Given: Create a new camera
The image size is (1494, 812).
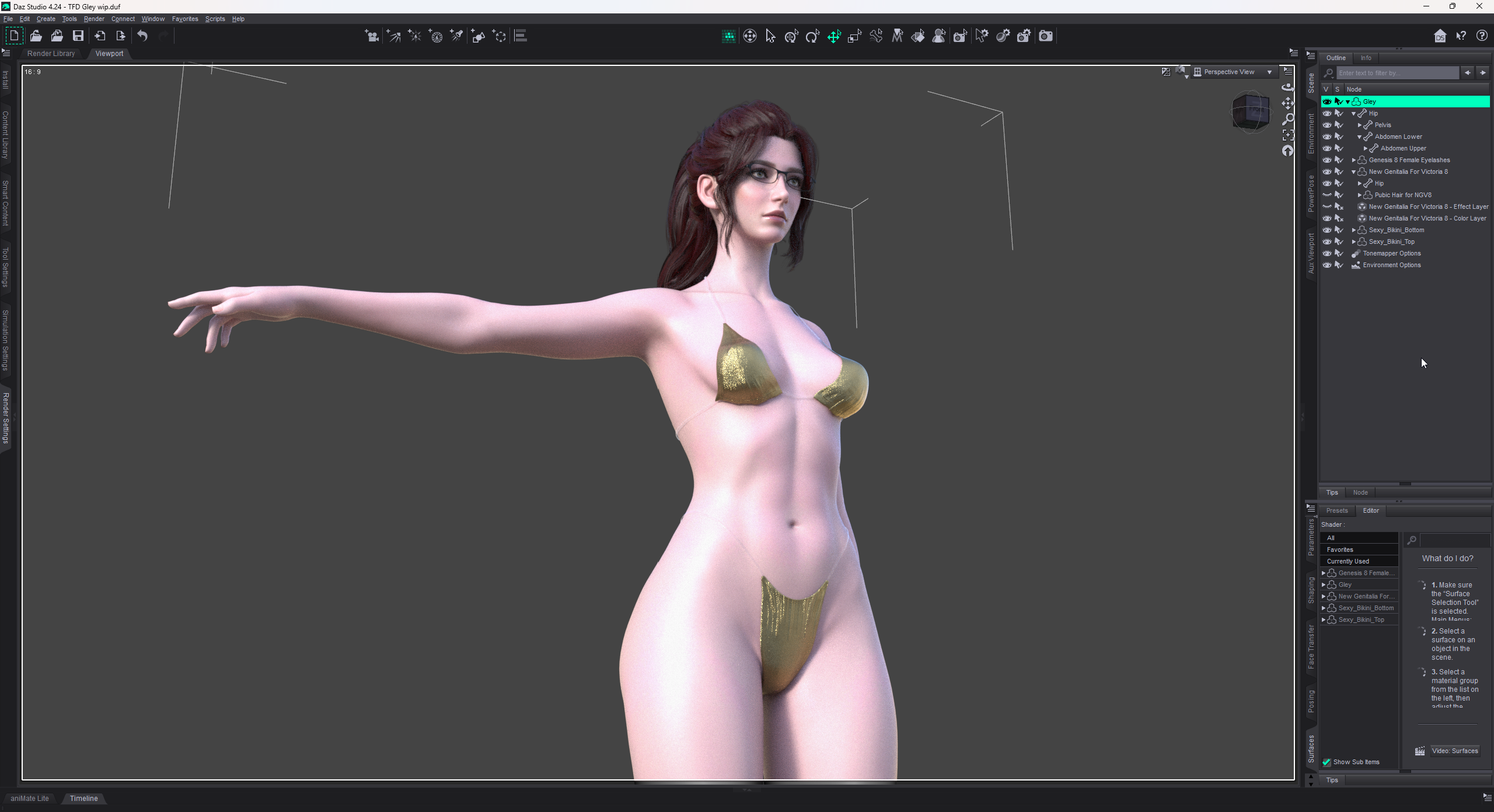Looking at the screenshot, I should pos(372,36).
